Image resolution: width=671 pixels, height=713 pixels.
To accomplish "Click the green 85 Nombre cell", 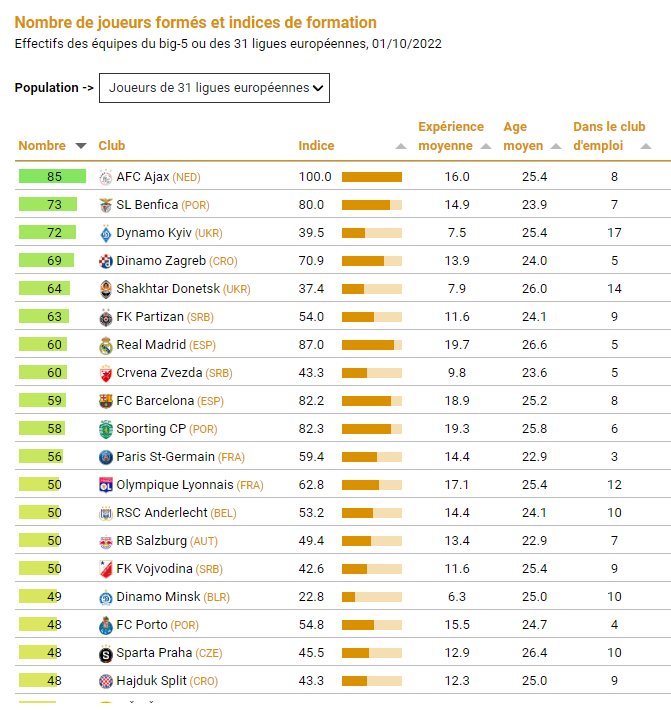I will click(x=53, y=177).
